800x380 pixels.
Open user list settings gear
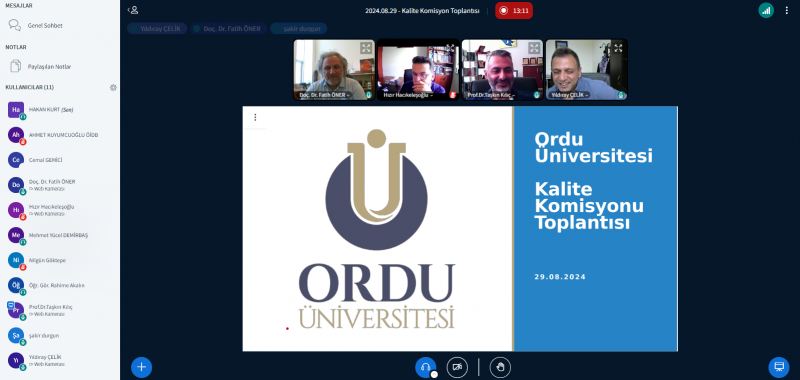pyautogui.click(x=113, y=87)
